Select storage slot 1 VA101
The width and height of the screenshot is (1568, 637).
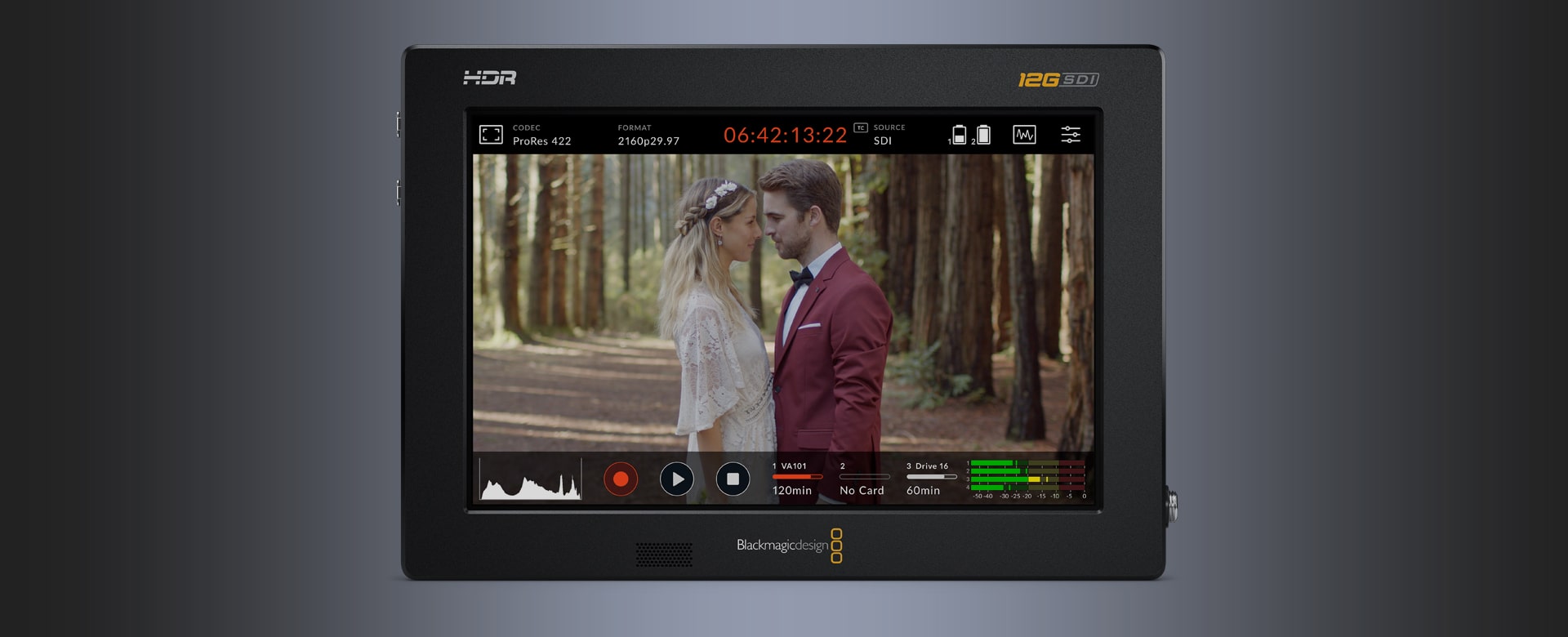tap(795, 479)
